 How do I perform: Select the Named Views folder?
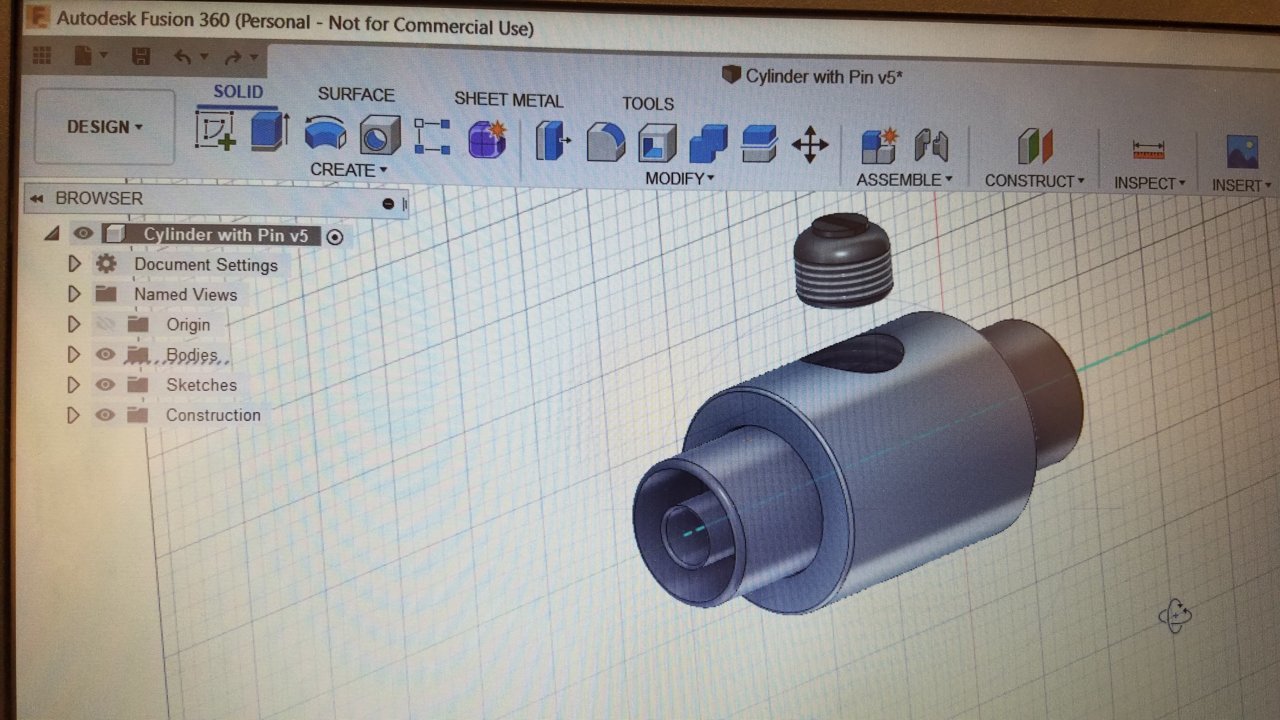tap(105, 294)
